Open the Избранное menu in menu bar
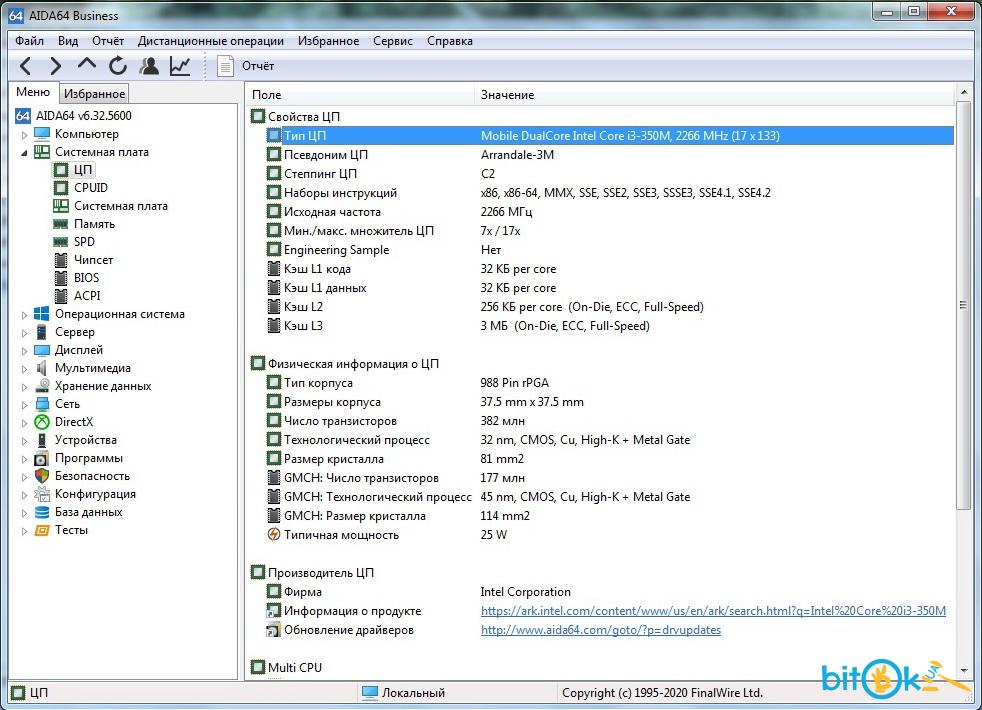 (328, 41)
